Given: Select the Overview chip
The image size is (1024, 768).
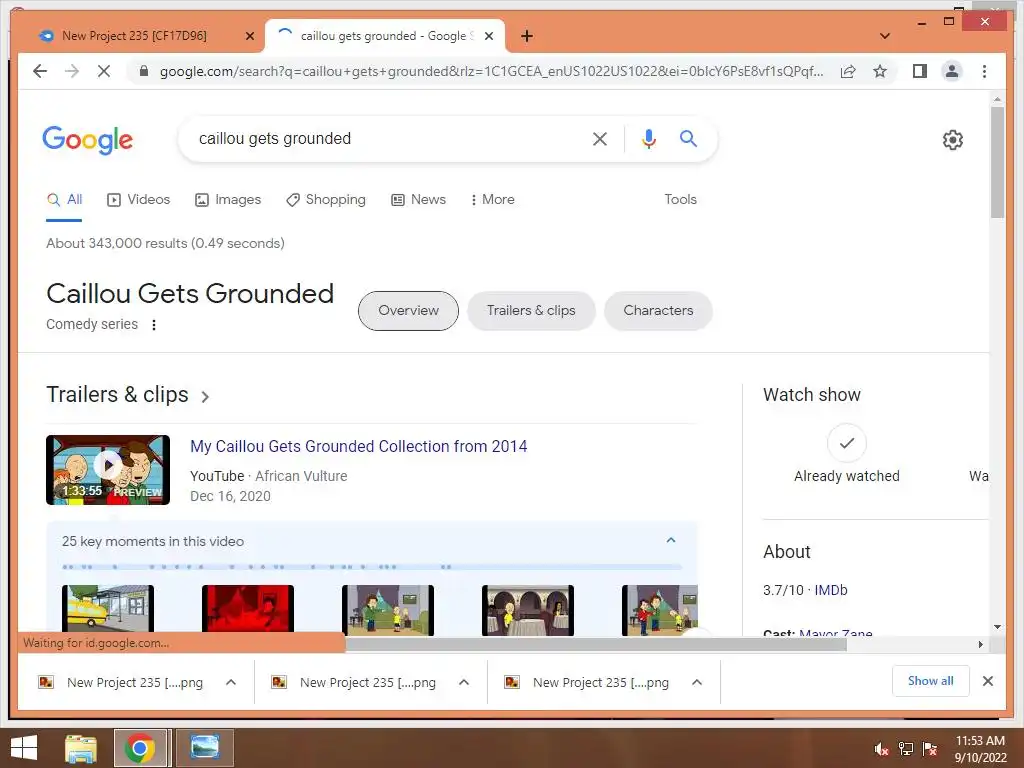Looking at the screenshot, I should (408, 311).
